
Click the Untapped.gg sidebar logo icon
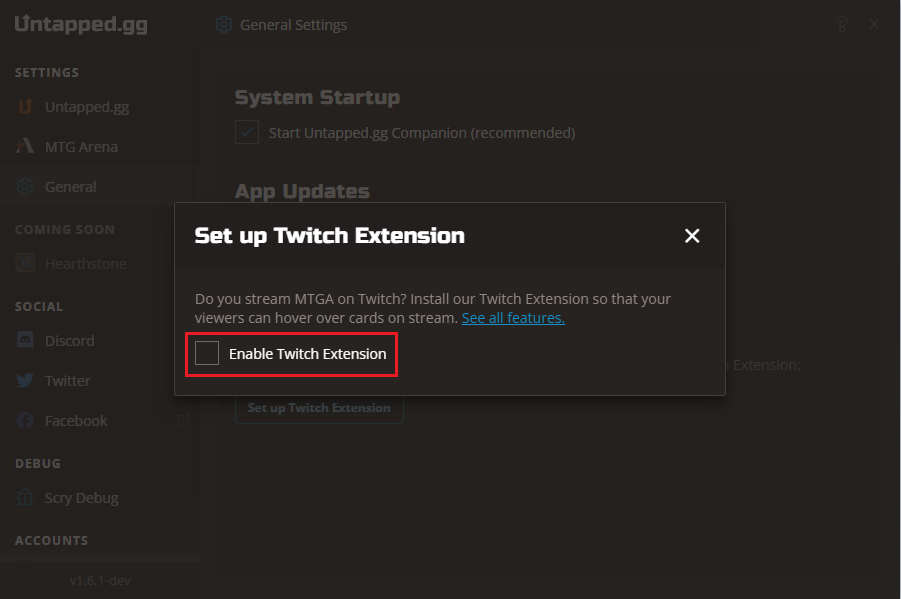click(x=25, y=107)
